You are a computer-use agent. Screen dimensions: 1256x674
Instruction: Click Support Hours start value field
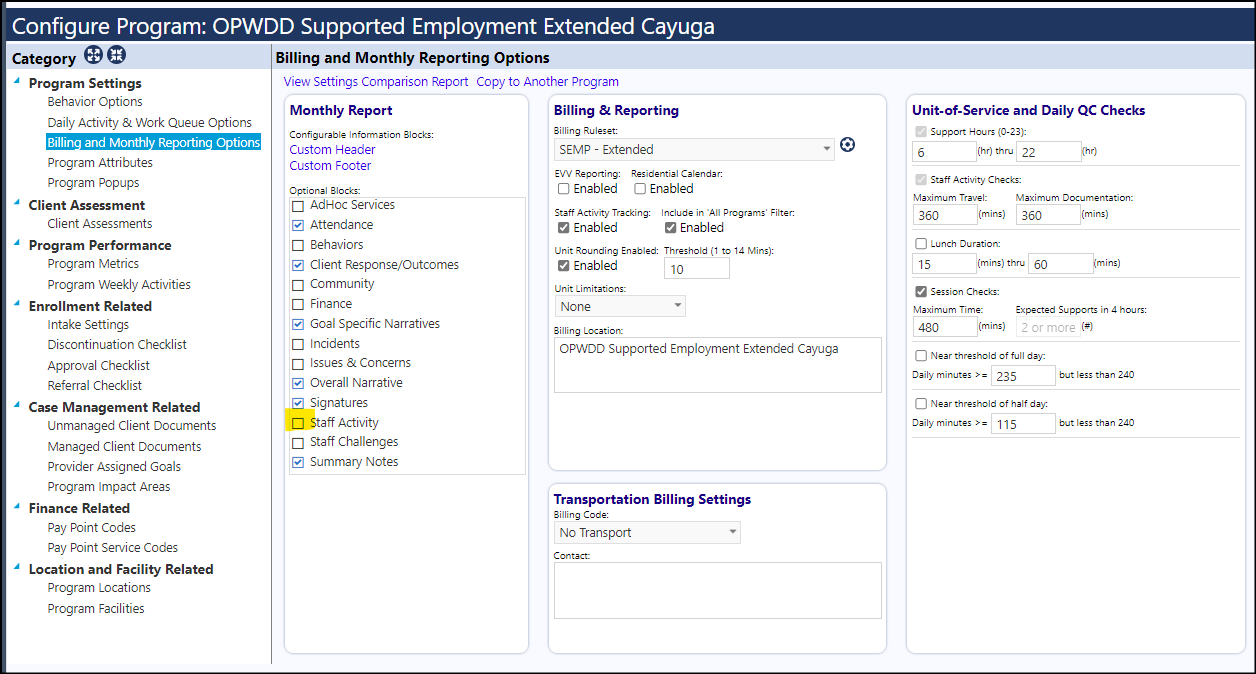pyautogui.click(x=945, y=151)
